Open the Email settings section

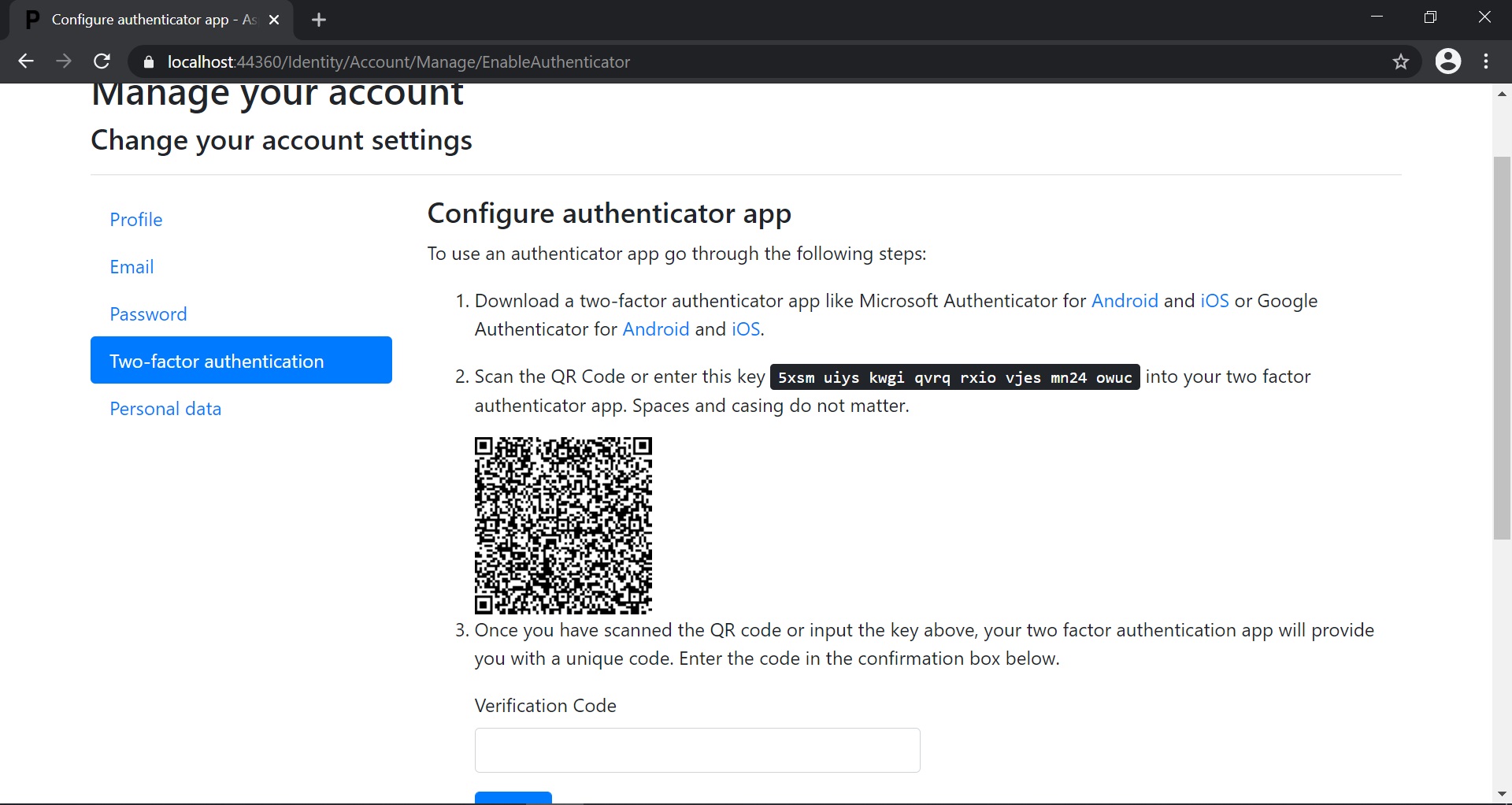(x=132, y=267)
